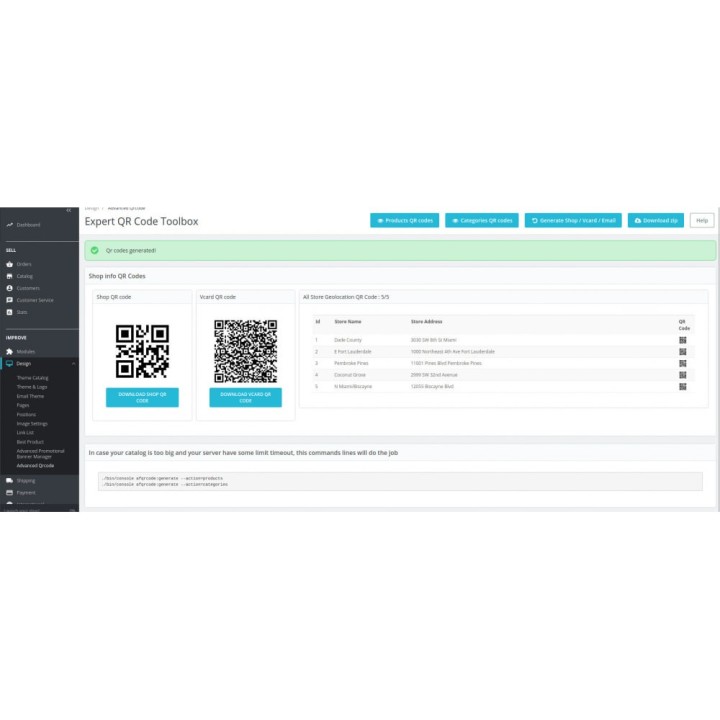Select Link List submenu item
The width and height of the screenshot is (720, 720).
25,433
